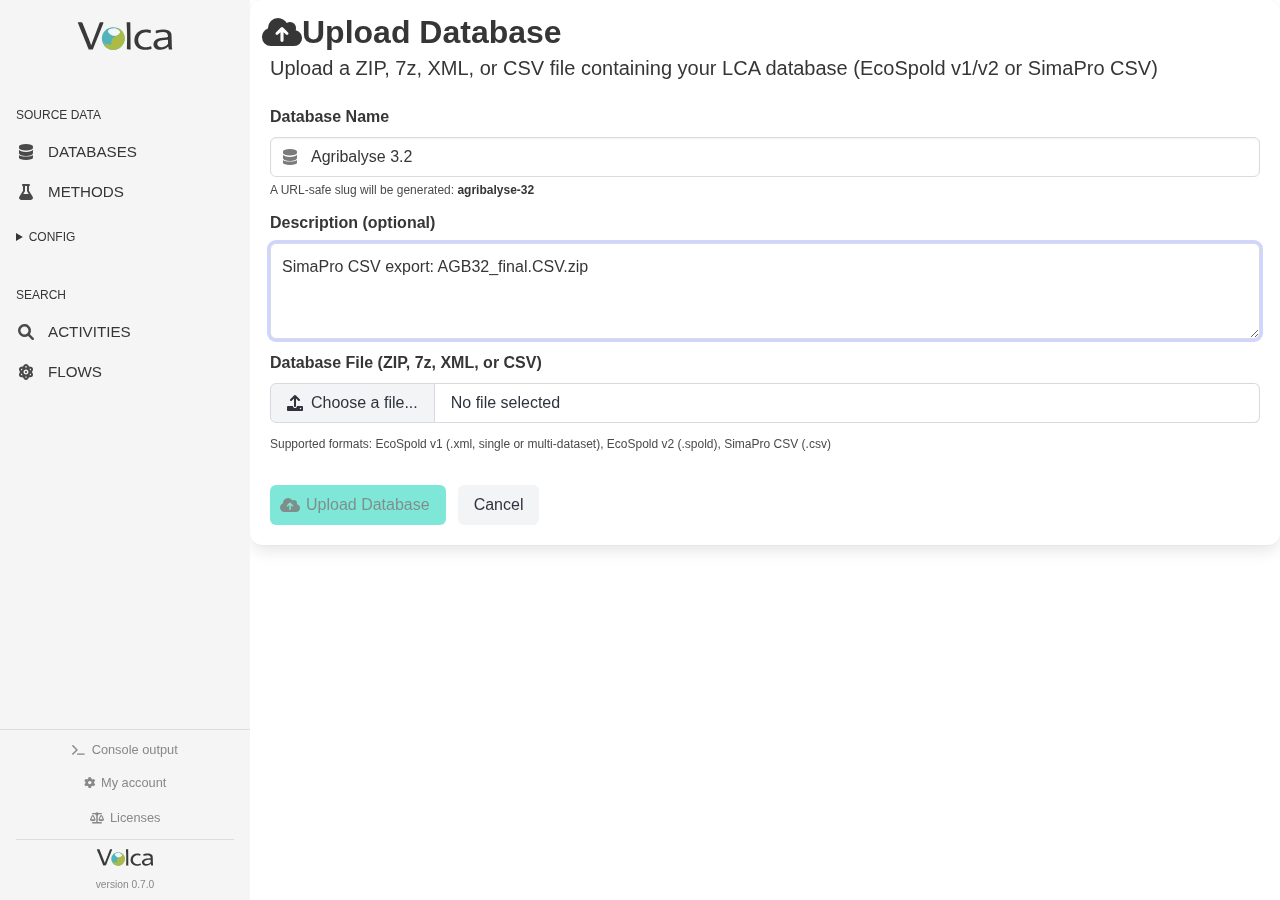
Task: Click the 'Description (optional)' label
Action: 352,223
